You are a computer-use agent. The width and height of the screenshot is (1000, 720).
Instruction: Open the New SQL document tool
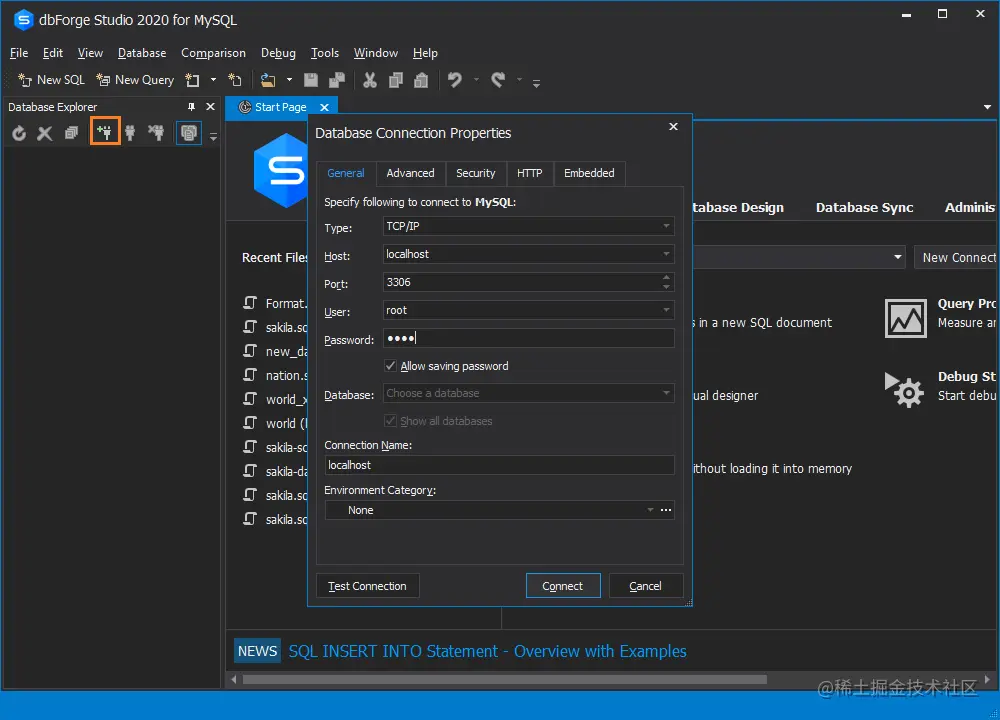click(49, 80)
